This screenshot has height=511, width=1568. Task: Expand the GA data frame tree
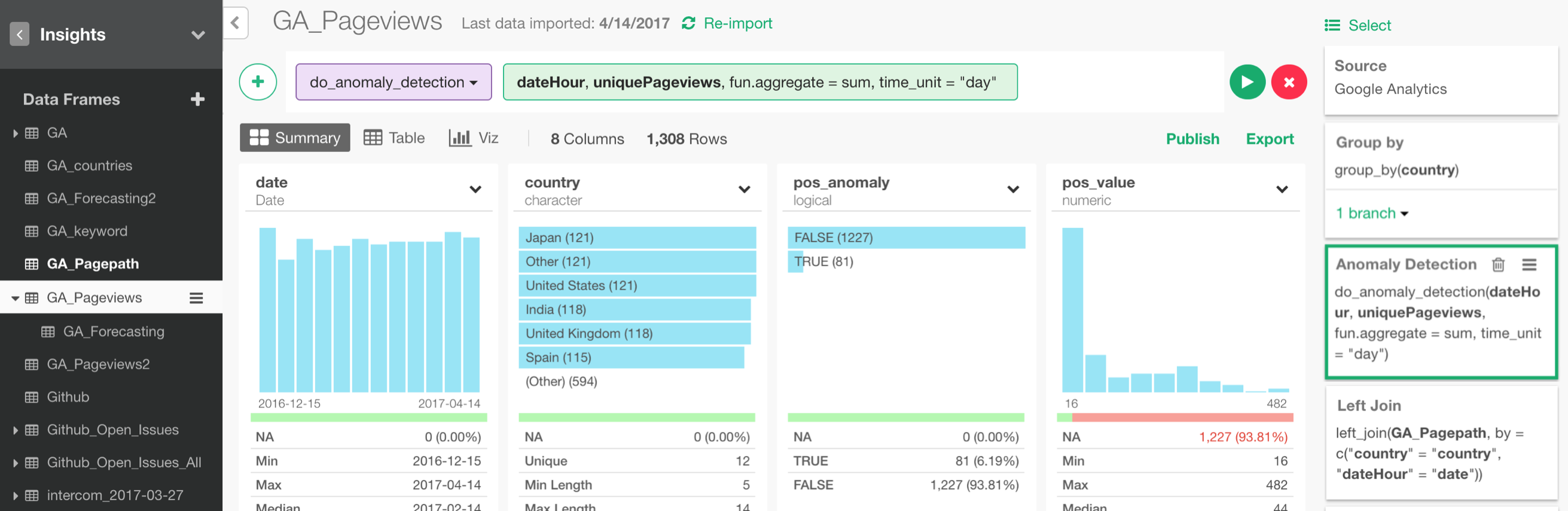point(15,133)
